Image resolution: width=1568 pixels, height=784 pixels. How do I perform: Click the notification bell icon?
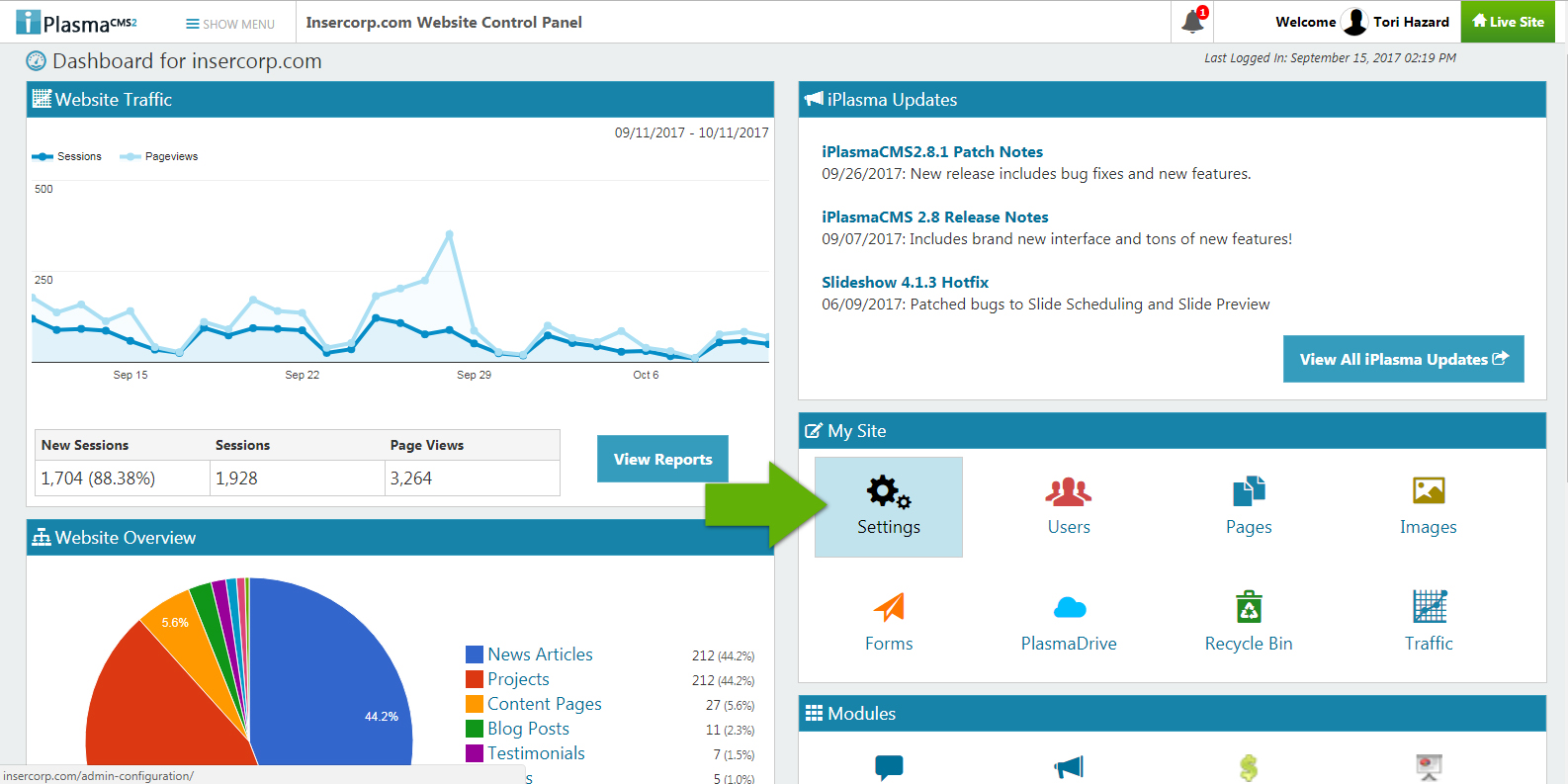(1193, 21)
